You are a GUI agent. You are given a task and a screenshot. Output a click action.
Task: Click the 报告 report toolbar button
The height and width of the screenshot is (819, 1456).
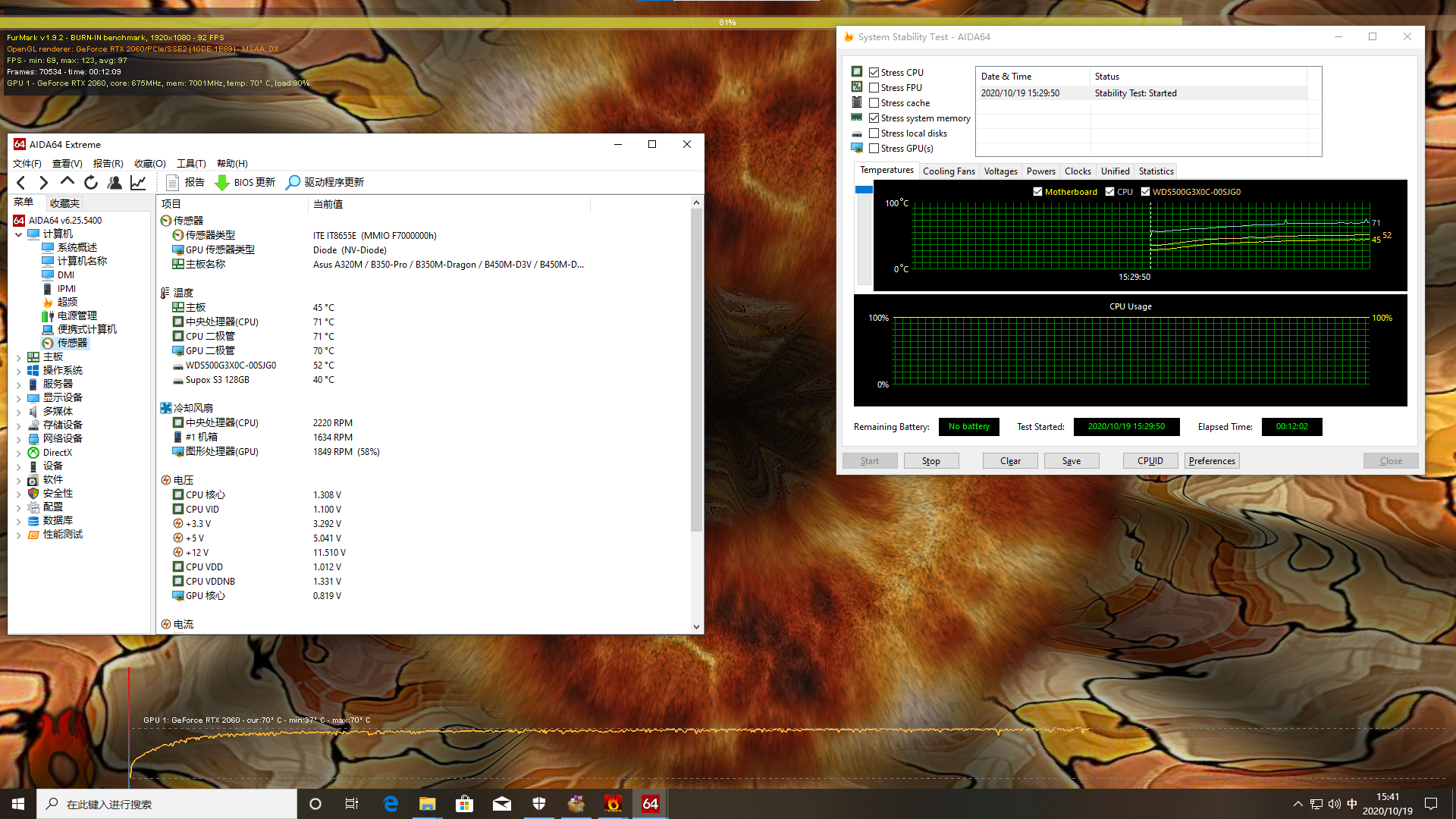click(x=186, y=183)
